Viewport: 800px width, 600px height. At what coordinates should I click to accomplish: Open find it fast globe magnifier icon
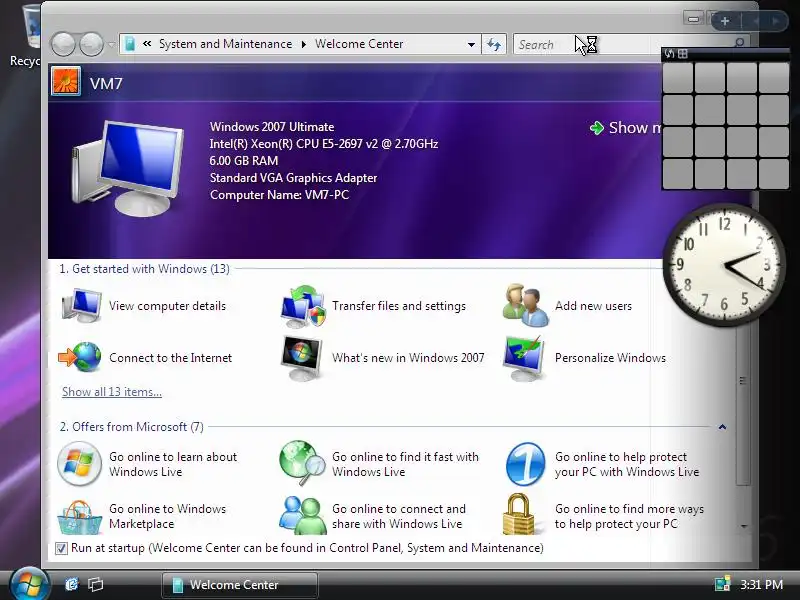tap(303, 463)
